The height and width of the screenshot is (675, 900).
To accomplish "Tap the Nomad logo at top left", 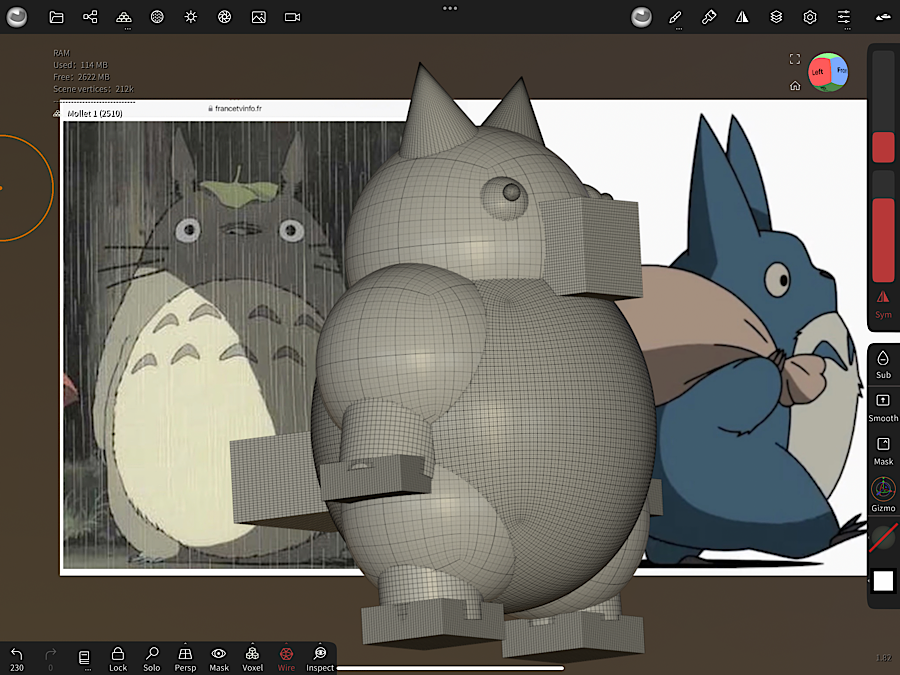I will pyautogui.click(x=17, y=17).
